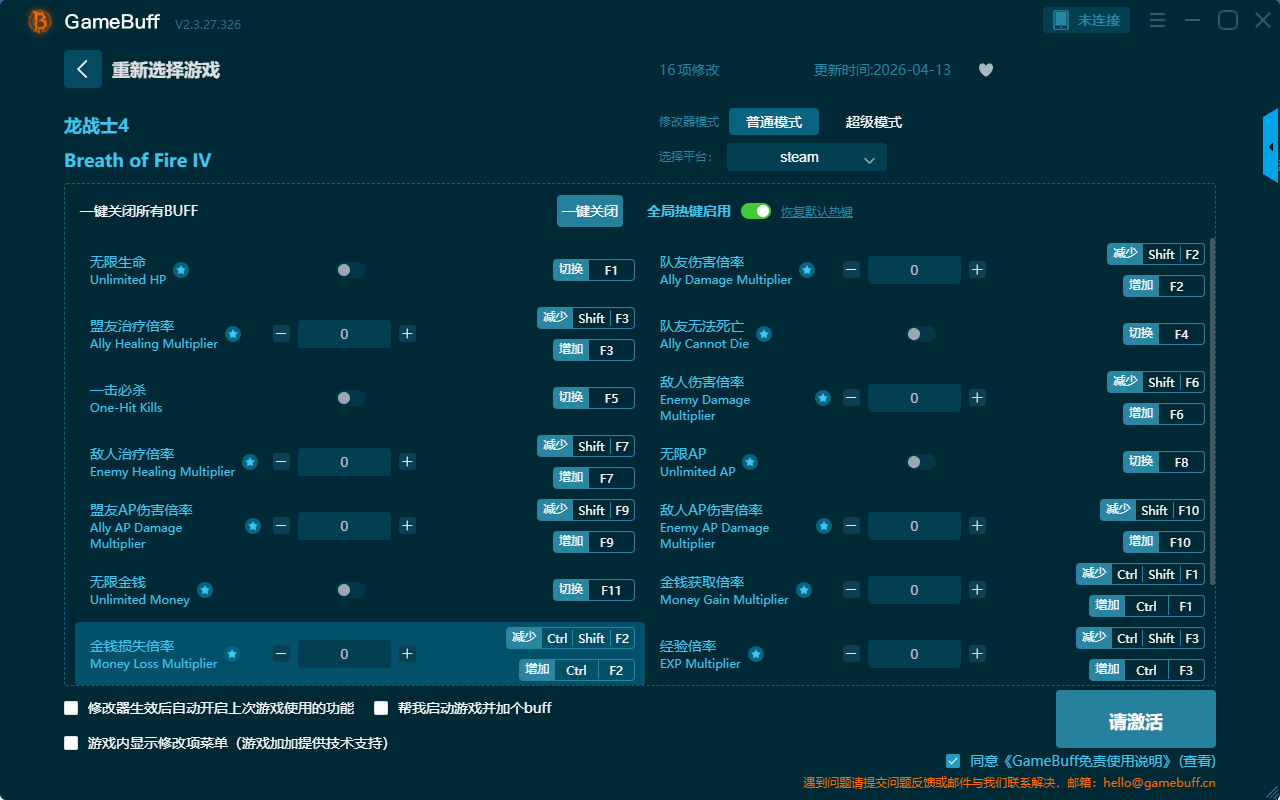The image size is (1280, 800).
Task: Click the heart favorite icon
Action: [x=986, y=70]
